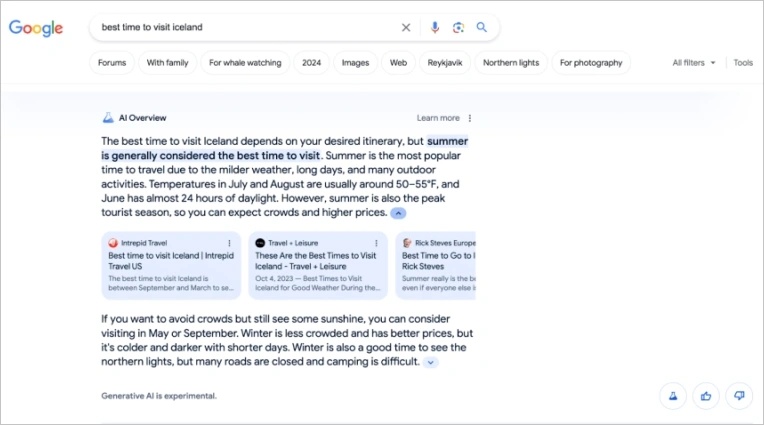Click Search Labs flask button at bottom
Screen dimensions: 764x425
point(673,396)
